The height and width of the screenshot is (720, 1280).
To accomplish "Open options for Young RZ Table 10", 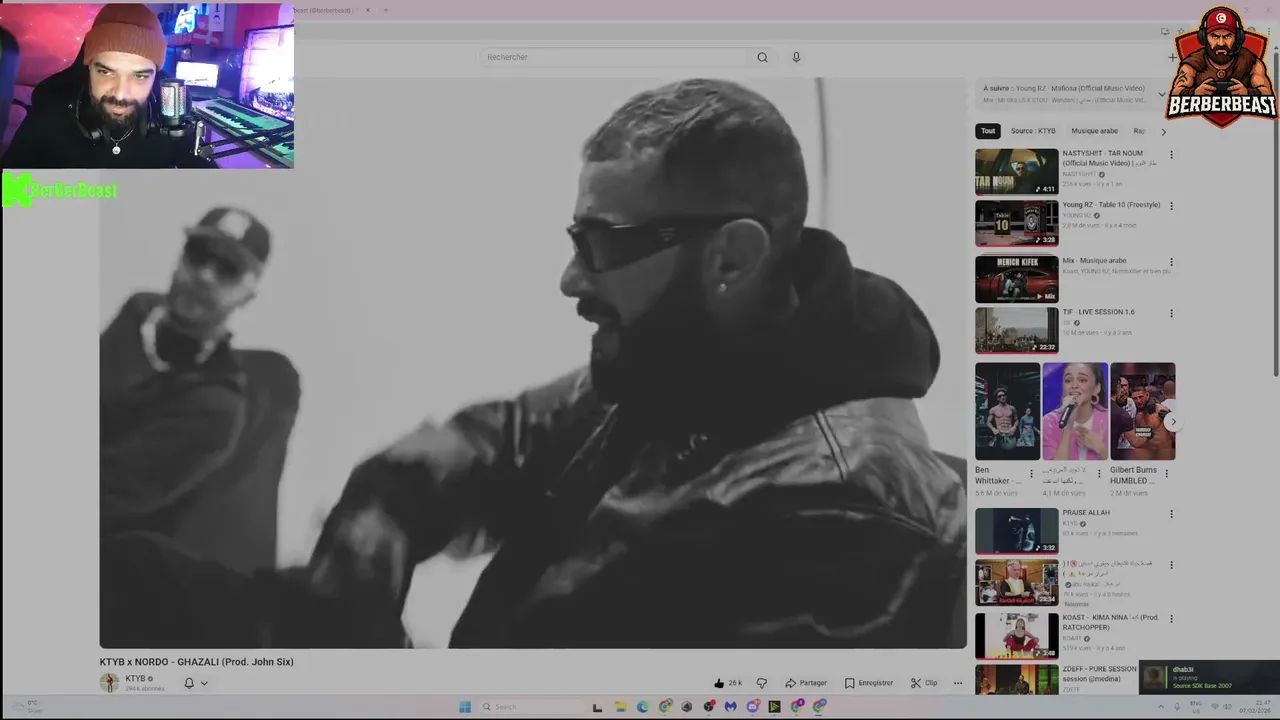I will coord(1171,206).
